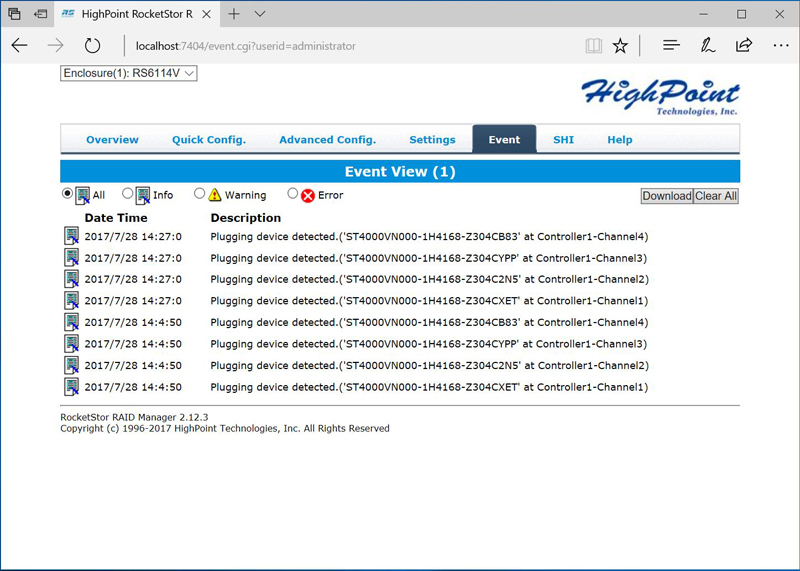
Task: Select the Error events radio button
Action: (292, 193)
